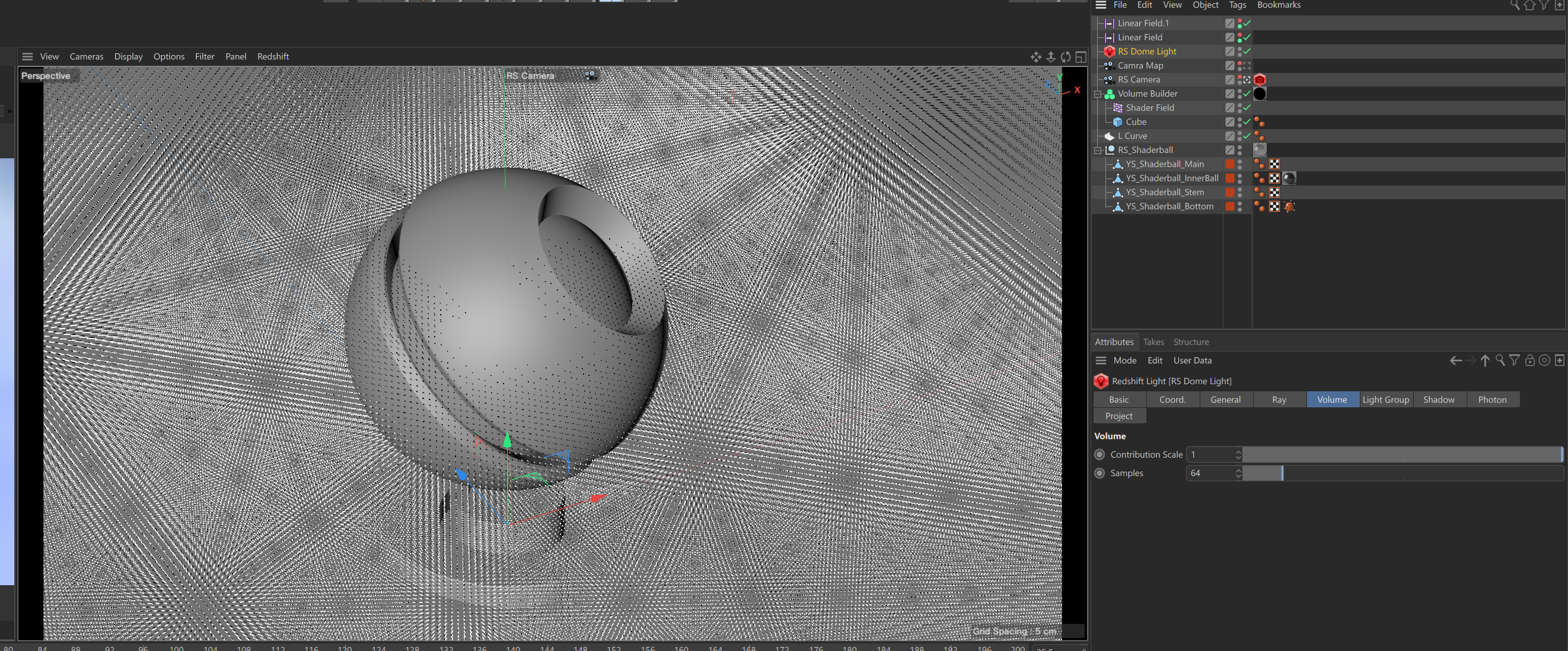Click the Attributes lock element icon
1568x651 pixels.
pyautogui.click(x=1529, y=361)
